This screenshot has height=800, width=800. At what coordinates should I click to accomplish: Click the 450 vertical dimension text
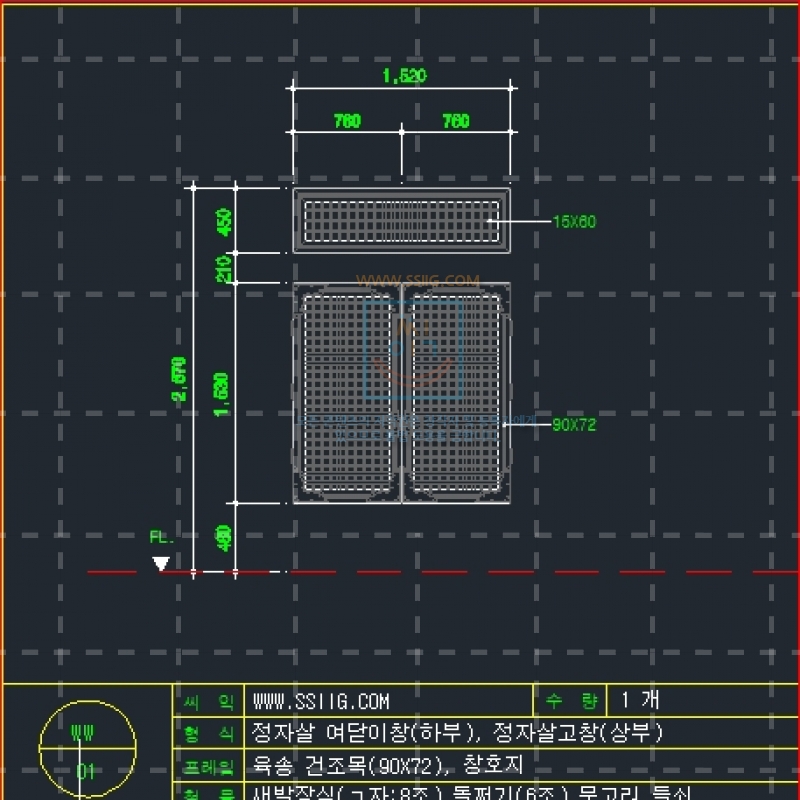(x=225, y=220)
